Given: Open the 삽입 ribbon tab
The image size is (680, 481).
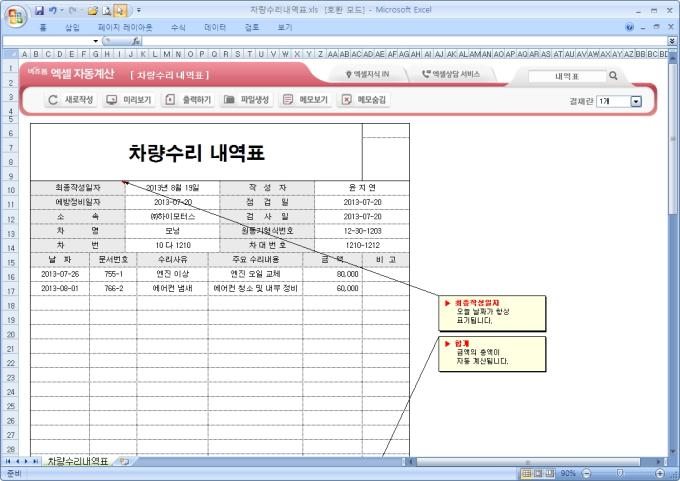Looking at the screenshot, I should 72,27.
